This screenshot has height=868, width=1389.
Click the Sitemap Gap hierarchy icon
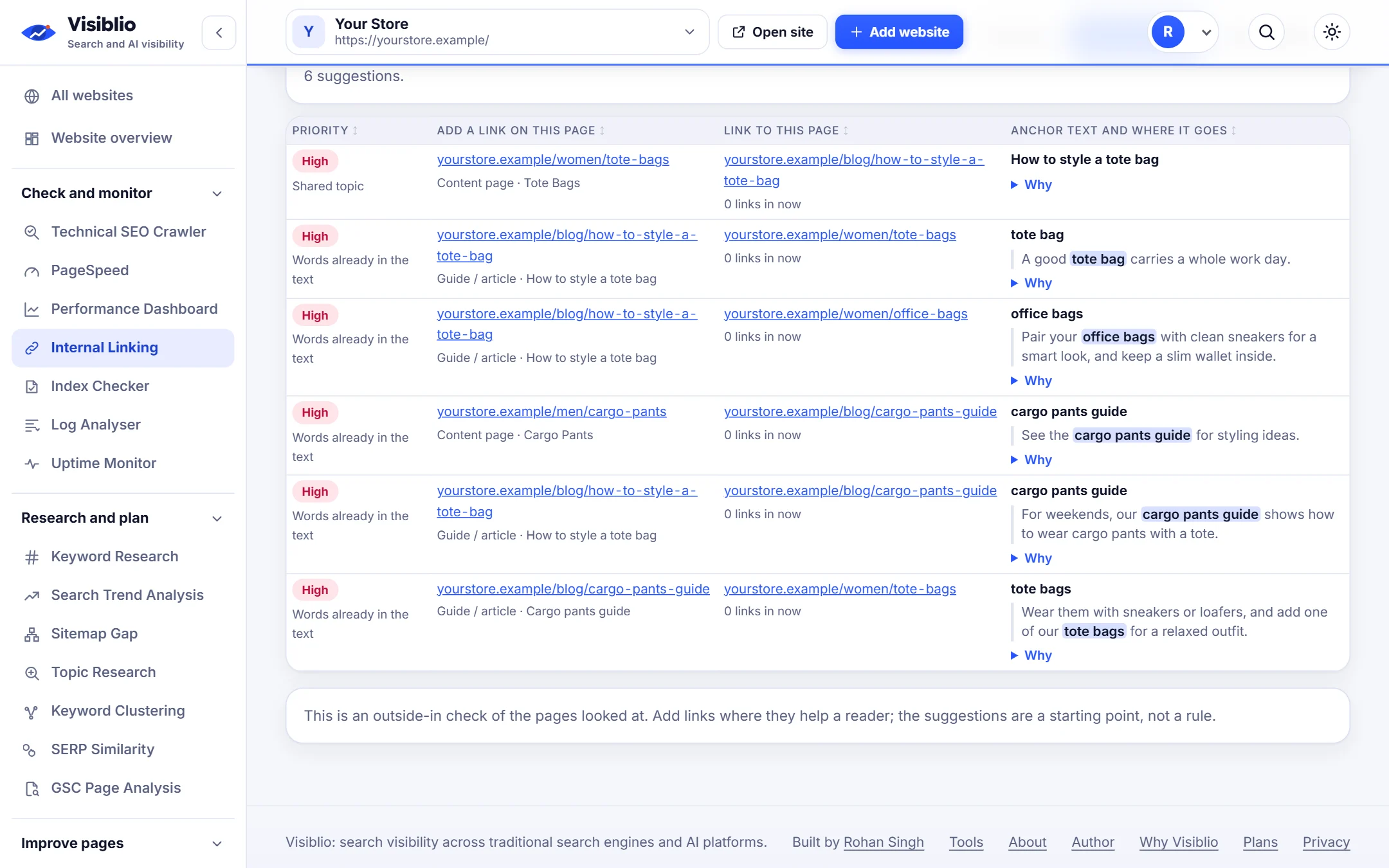click(x=32, y=634)
